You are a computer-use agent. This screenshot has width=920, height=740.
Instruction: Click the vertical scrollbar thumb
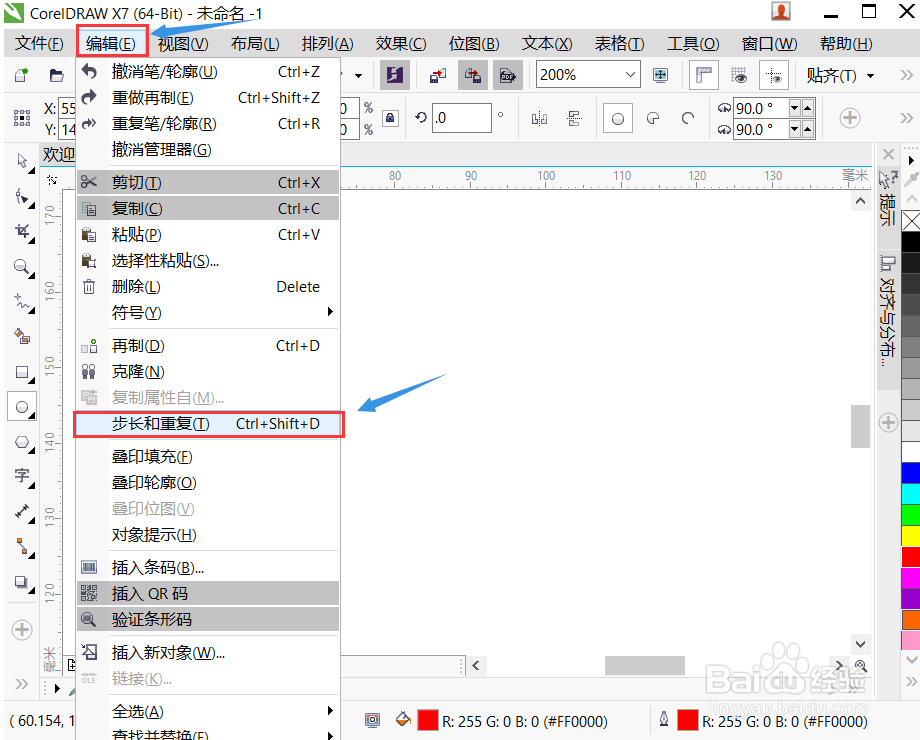click(x=860, y=426)
